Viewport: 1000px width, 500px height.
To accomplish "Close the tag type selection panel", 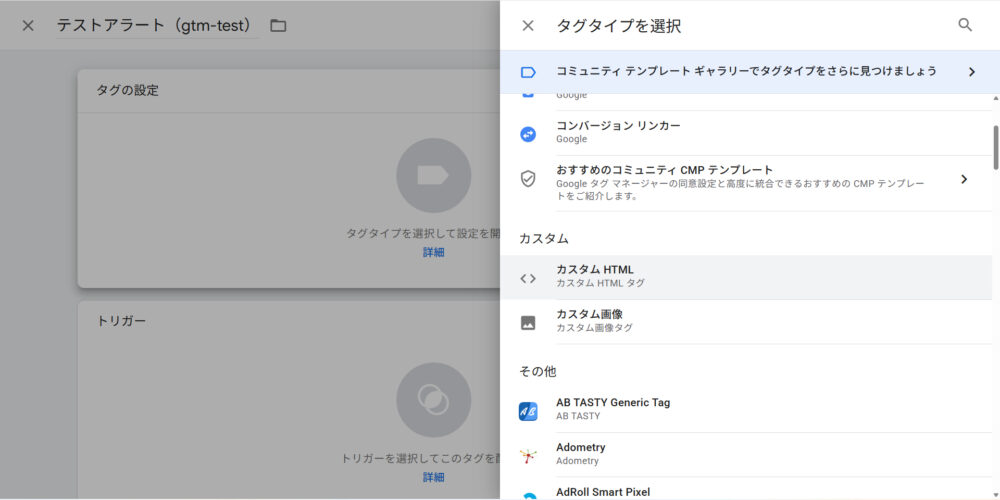I will click(528, 26).
